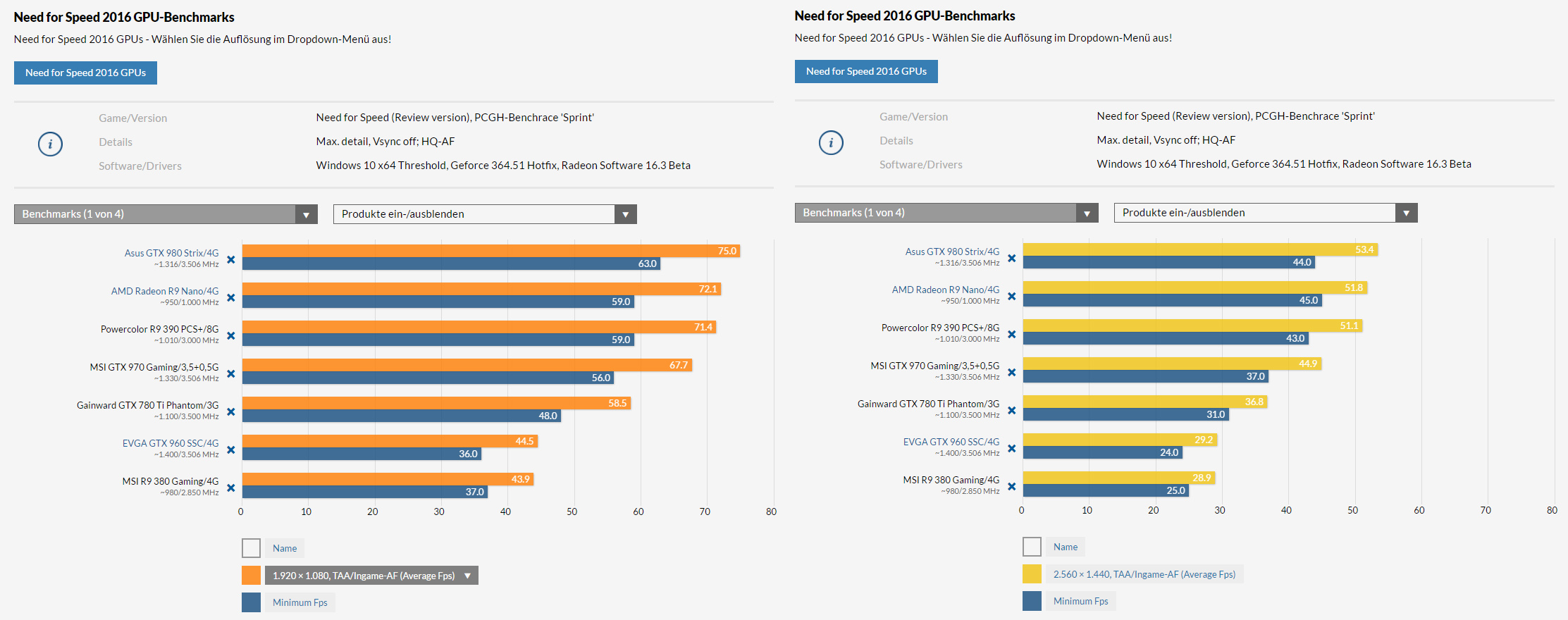Click the info icon above the orange 1080p chart
The image size is (1568, 620).
50,144
